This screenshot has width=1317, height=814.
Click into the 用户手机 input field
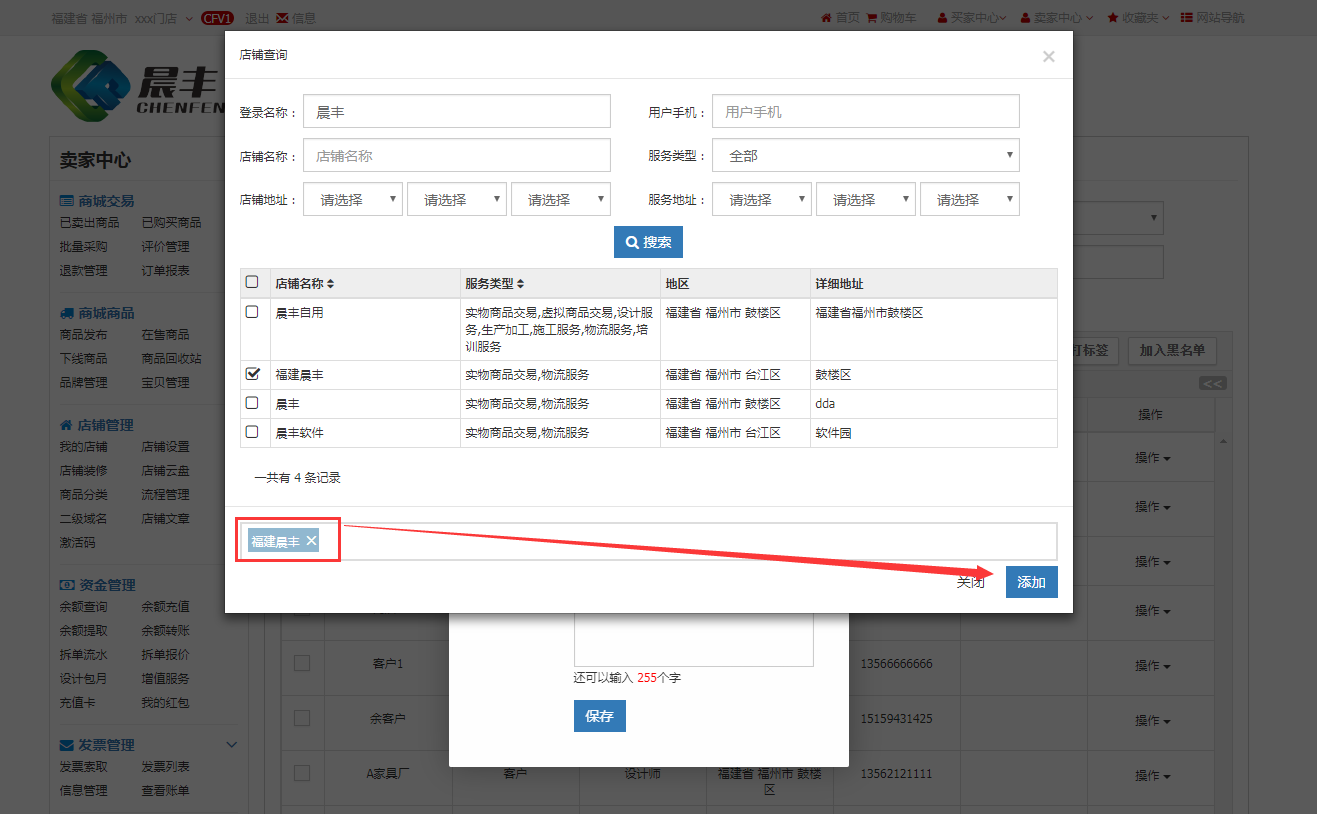point(865,112)
